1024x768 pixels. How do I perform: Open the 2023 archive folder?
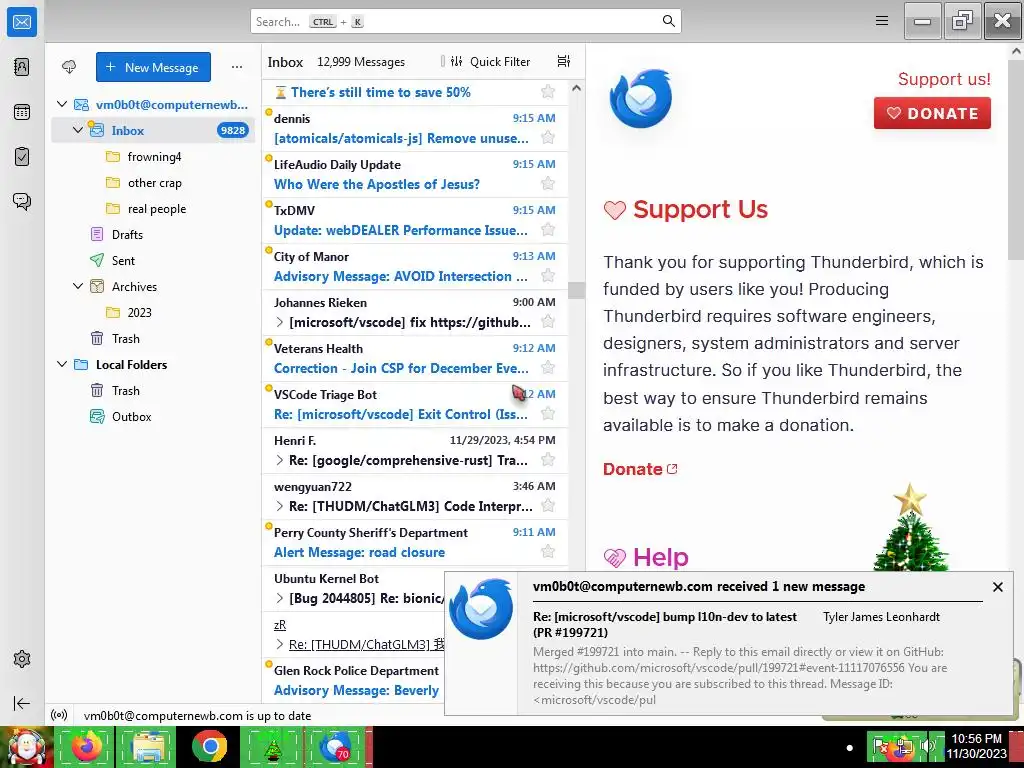pyautogui.click(x=153, y=312)
